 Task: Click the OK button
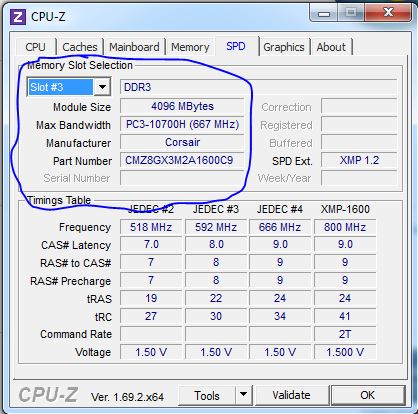point(368,395)
